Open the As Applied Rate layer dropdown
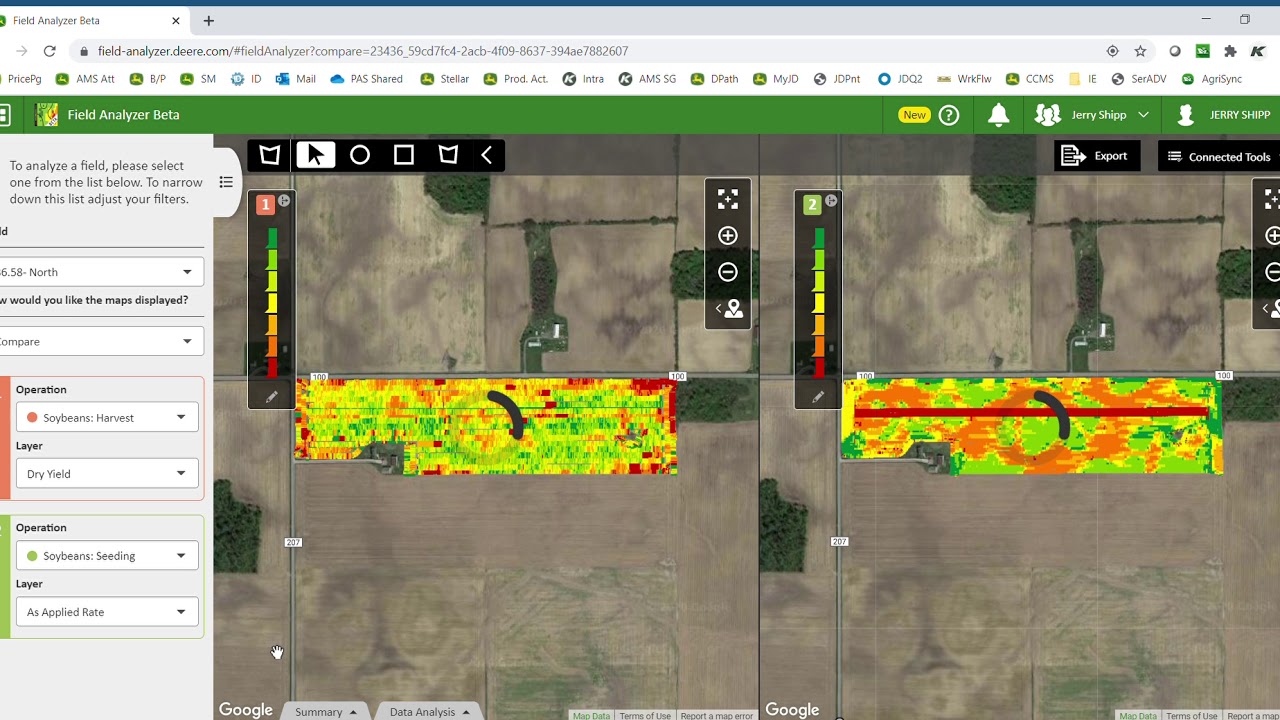This screenshot has width=1280, height=720. pyautogui.click(x=107, y=611)
